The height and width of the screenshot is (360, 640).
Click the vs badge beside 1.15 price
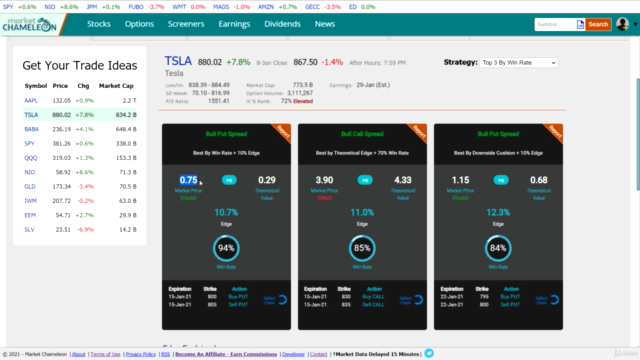(501, 180)
